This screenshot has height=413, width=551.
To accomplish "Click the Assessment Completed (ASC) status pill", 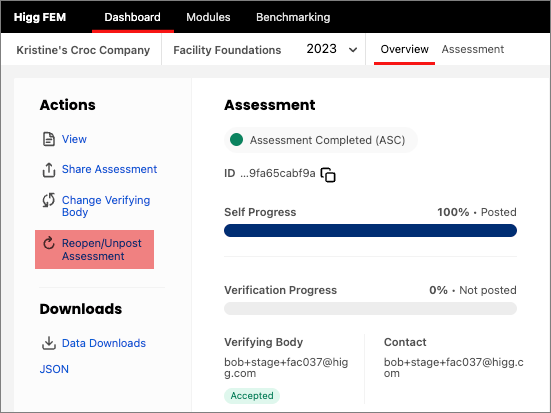I will pos(320,140).
